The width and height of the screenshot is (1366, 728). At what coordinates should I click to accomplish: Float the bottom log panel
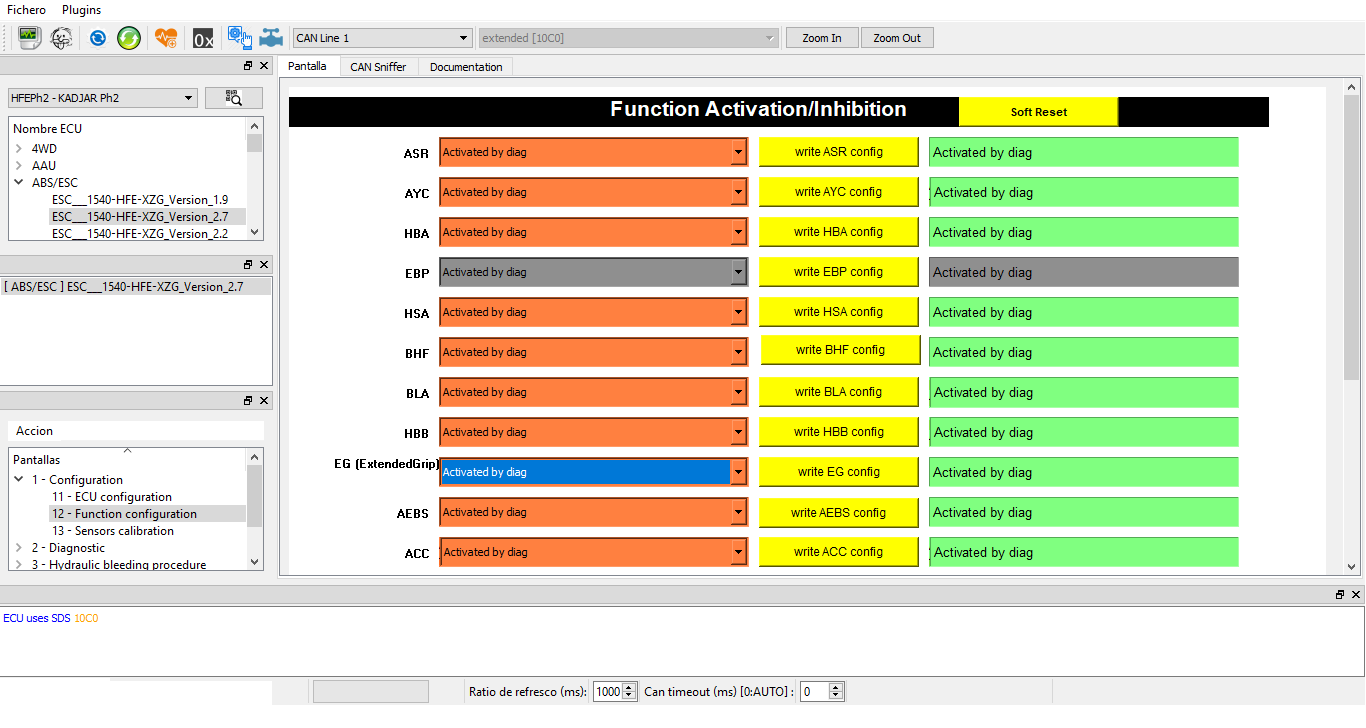point(1340,594)
